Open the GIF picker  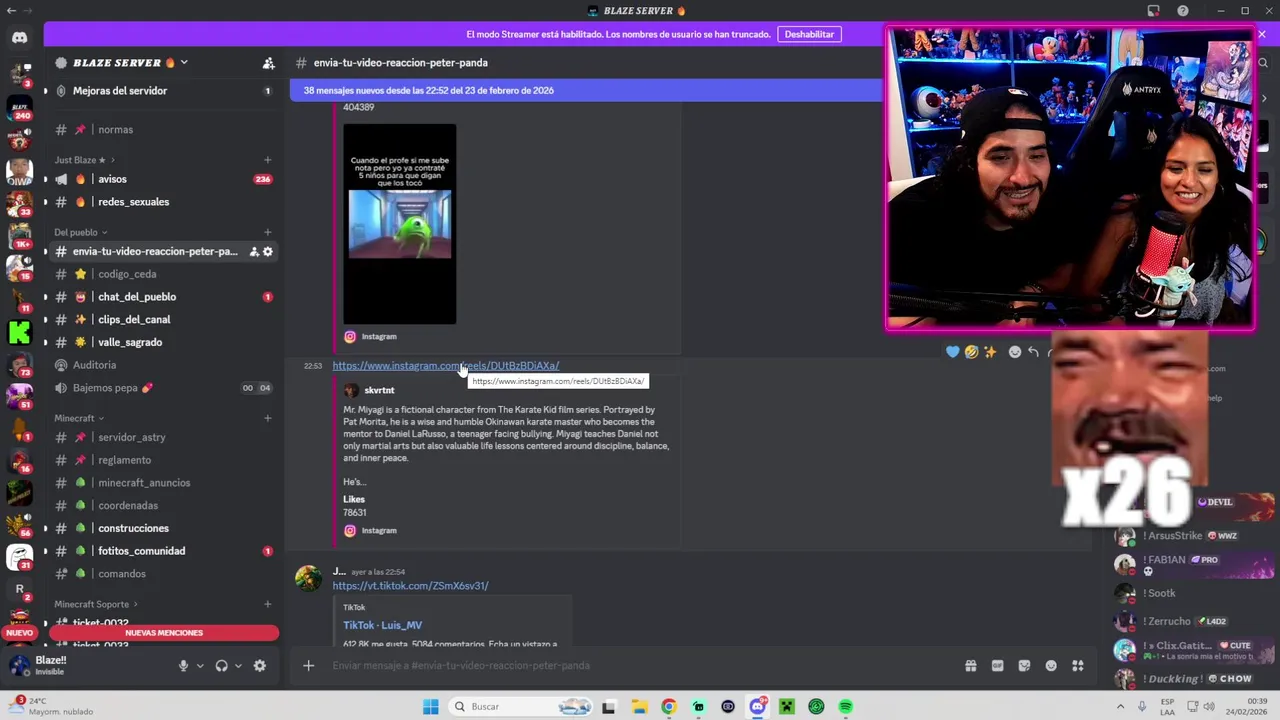pos(997,666)
